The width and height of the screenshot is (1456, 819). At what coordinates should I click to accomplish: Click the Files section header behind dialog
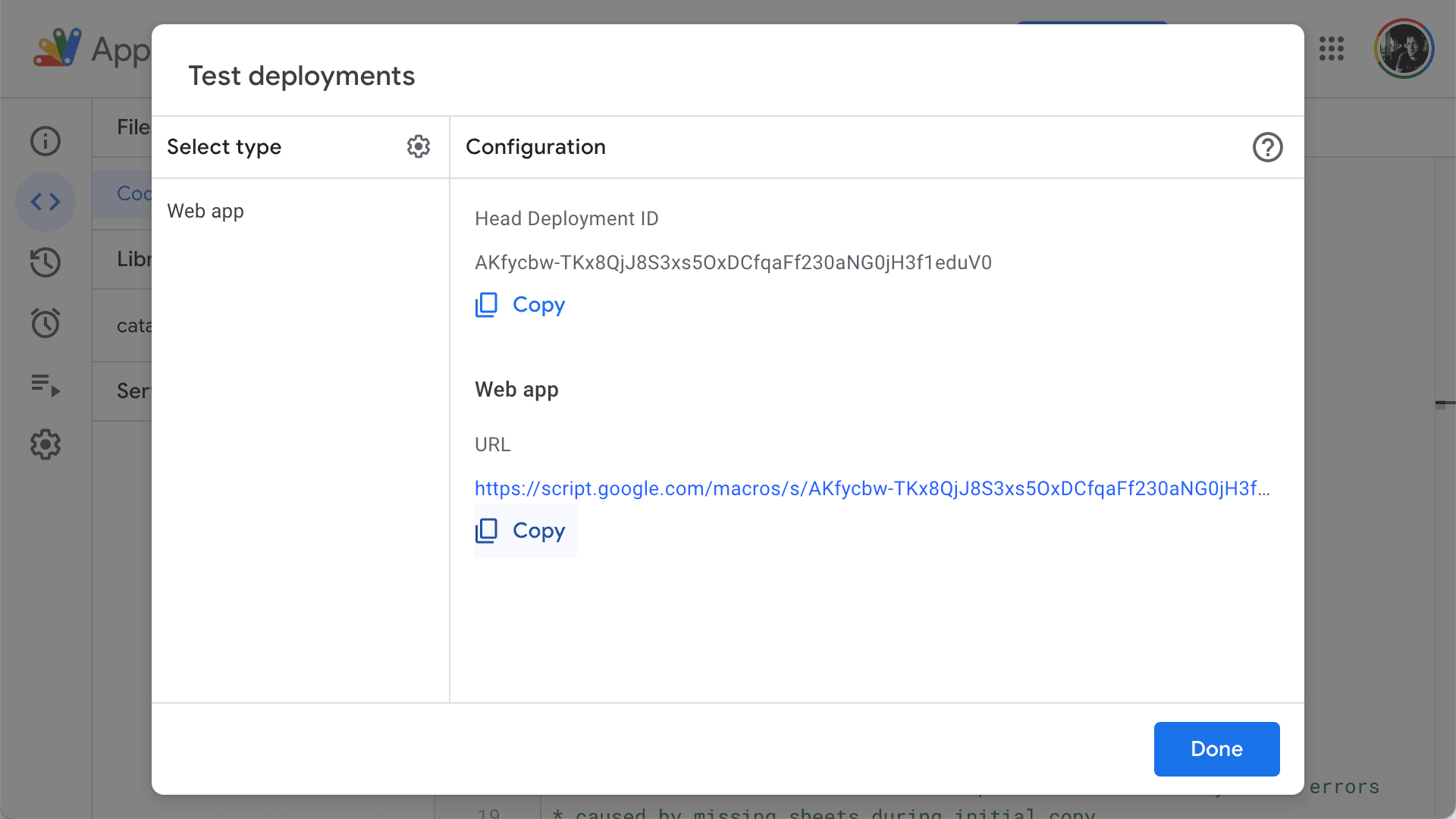point(133,127)
